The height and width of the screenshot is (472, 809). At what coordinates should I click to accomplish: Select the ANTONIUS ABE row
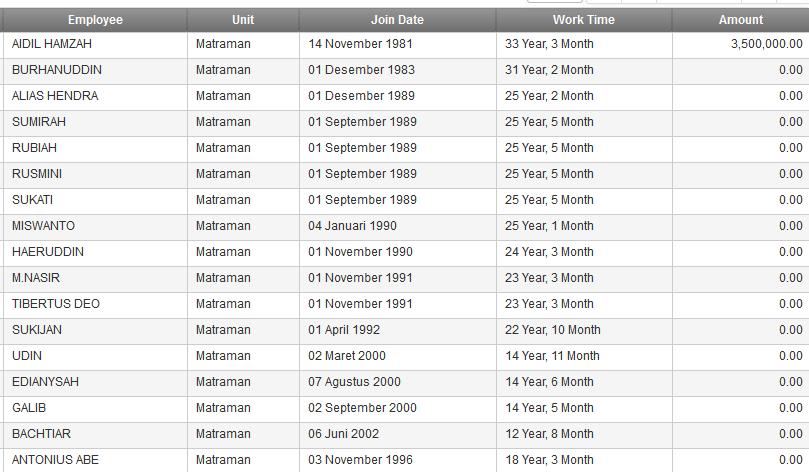[406, 460]
